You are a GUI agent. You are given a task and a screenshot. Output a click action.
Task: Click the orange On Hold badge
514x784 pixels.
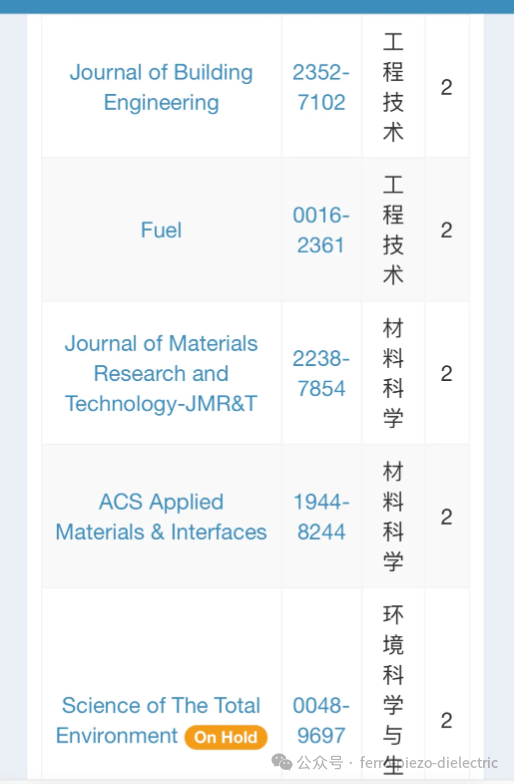(226, 737)
